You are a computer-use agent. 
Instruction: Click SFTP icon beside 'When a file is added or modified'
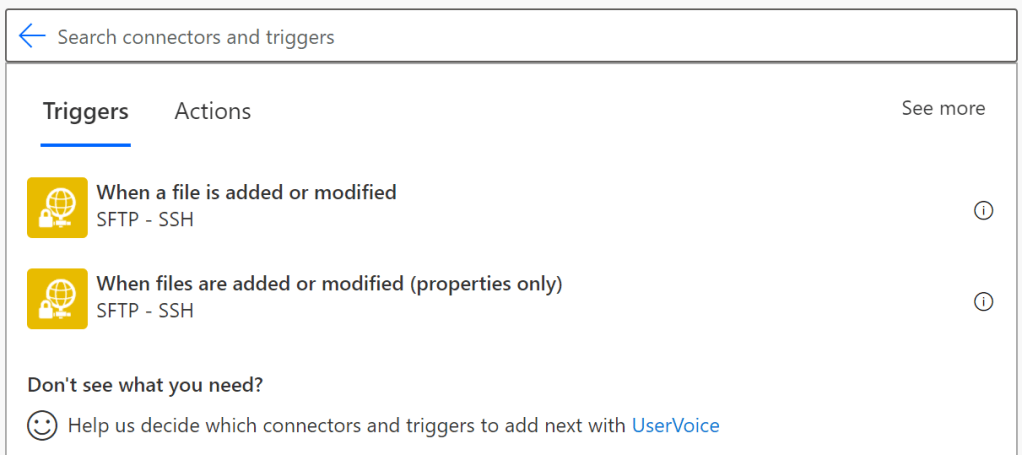point(57,207)
